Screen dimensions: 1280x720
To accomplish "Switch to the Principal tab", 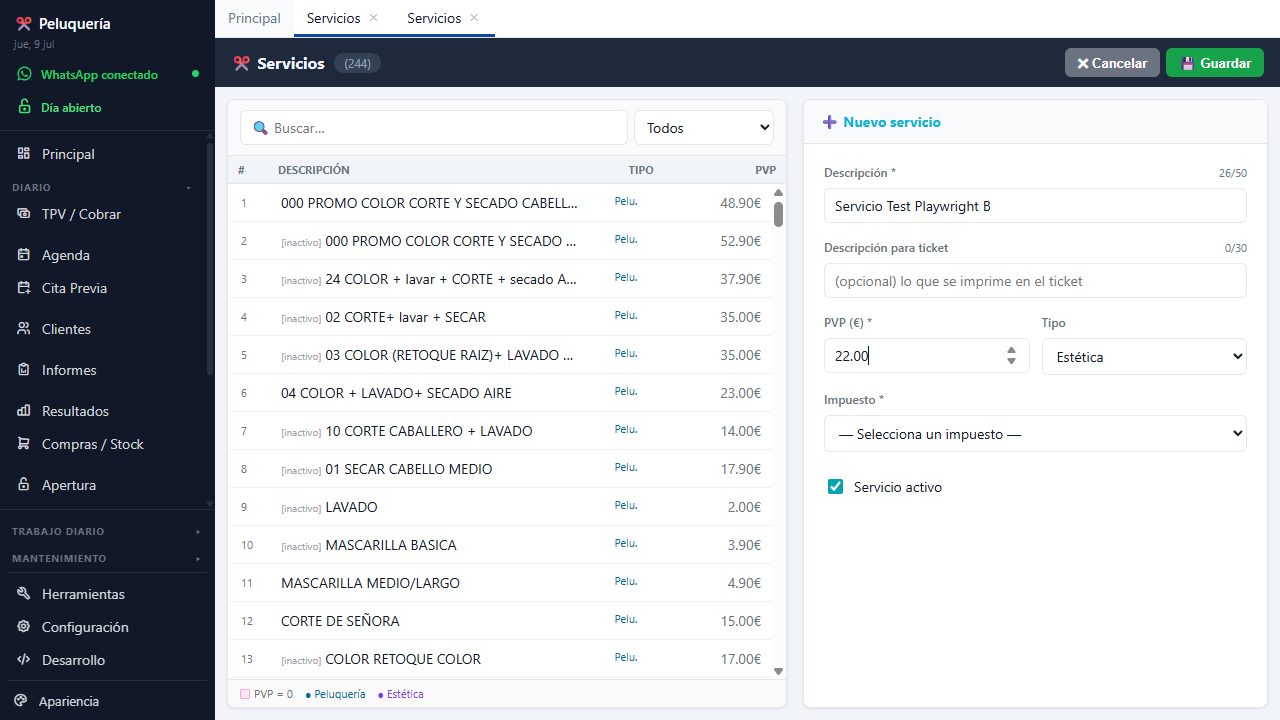I will [x=254, y=18].
